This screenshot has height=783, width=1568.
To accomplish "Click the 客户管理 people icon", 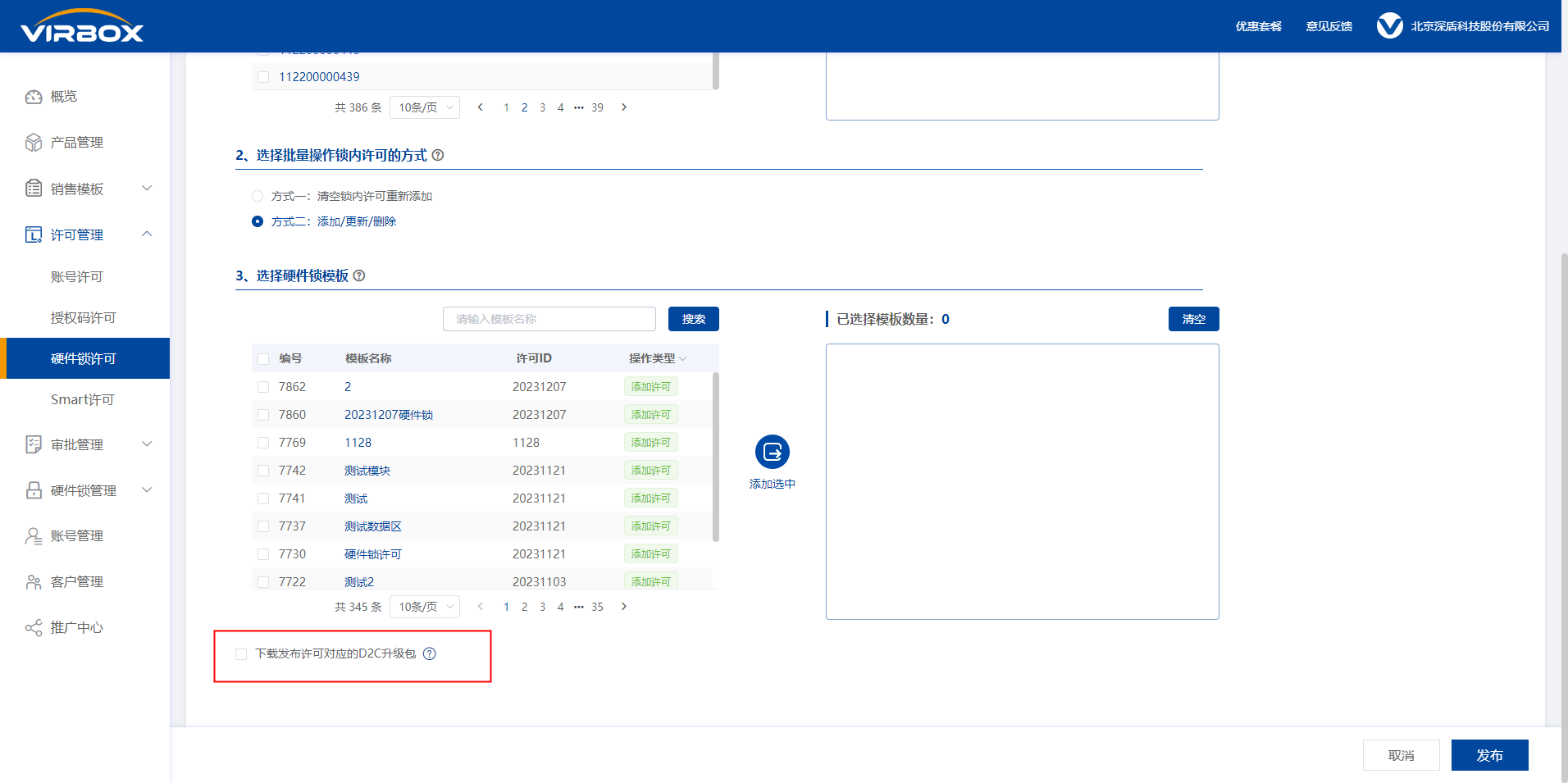I will [x=34, y=582].
